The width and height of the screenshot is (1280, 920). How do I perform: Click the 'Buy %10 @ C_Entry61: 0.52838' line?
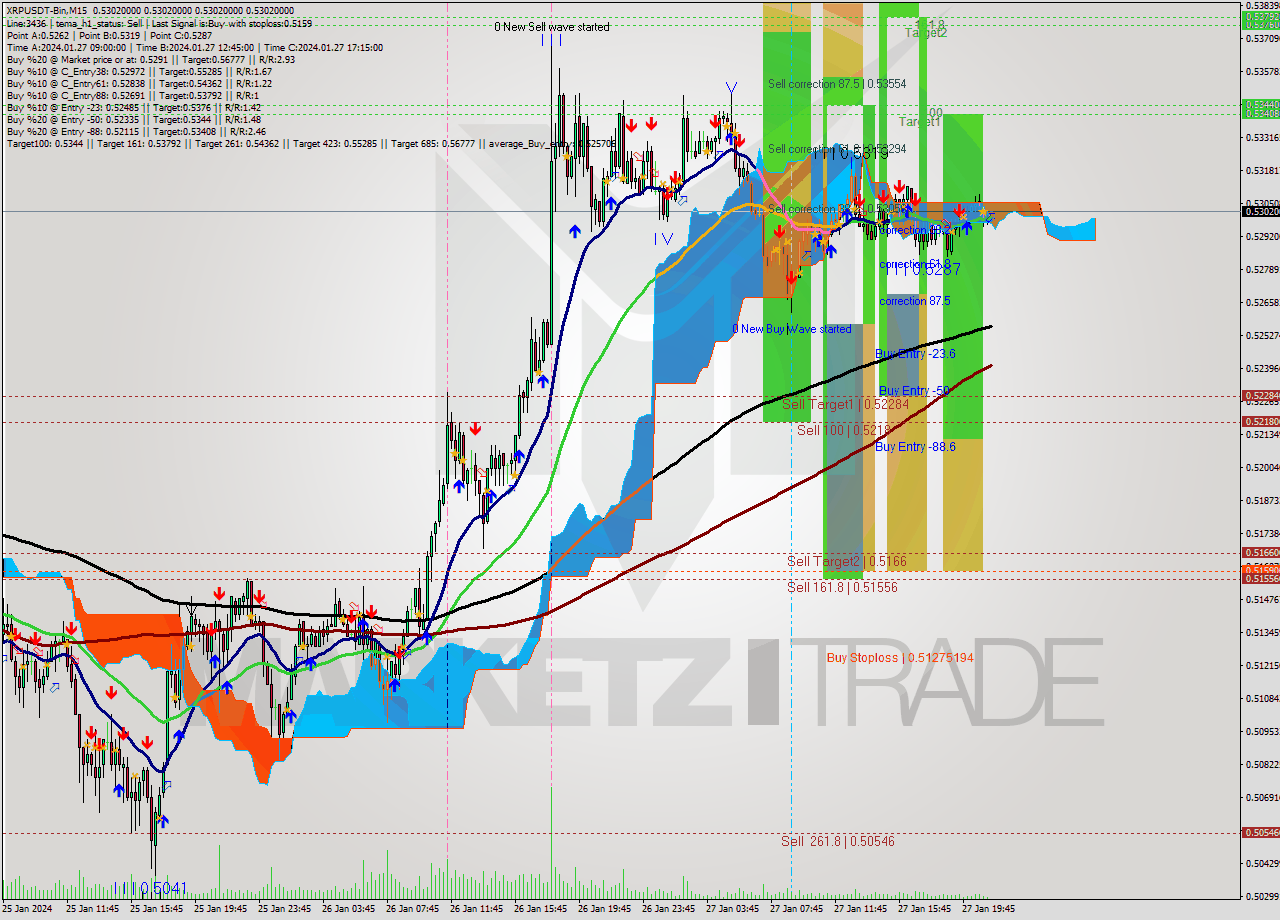(x=139, y=83)
